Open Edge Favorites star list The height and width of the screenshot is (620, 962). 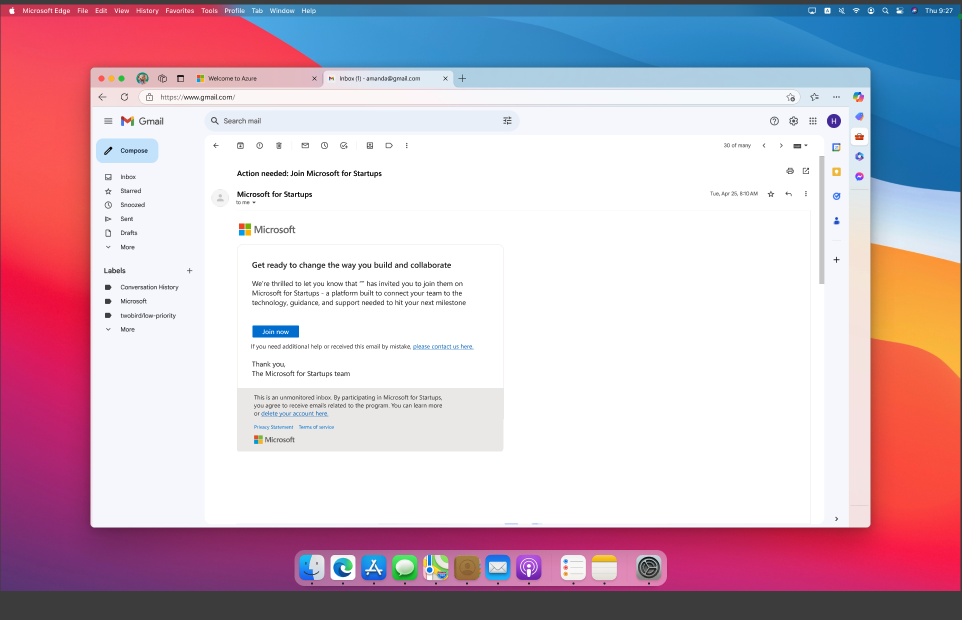click(x=815, y=97)
